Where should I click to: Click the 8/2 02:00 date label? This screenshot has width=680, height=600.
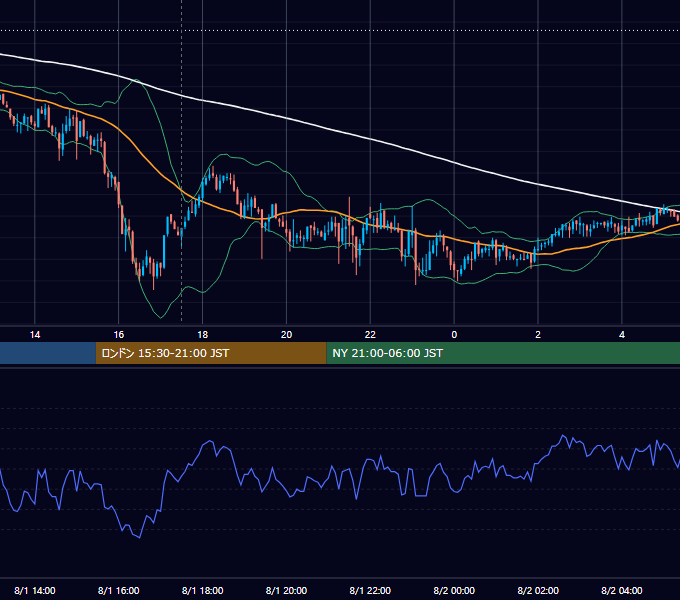tap(538, 590)
